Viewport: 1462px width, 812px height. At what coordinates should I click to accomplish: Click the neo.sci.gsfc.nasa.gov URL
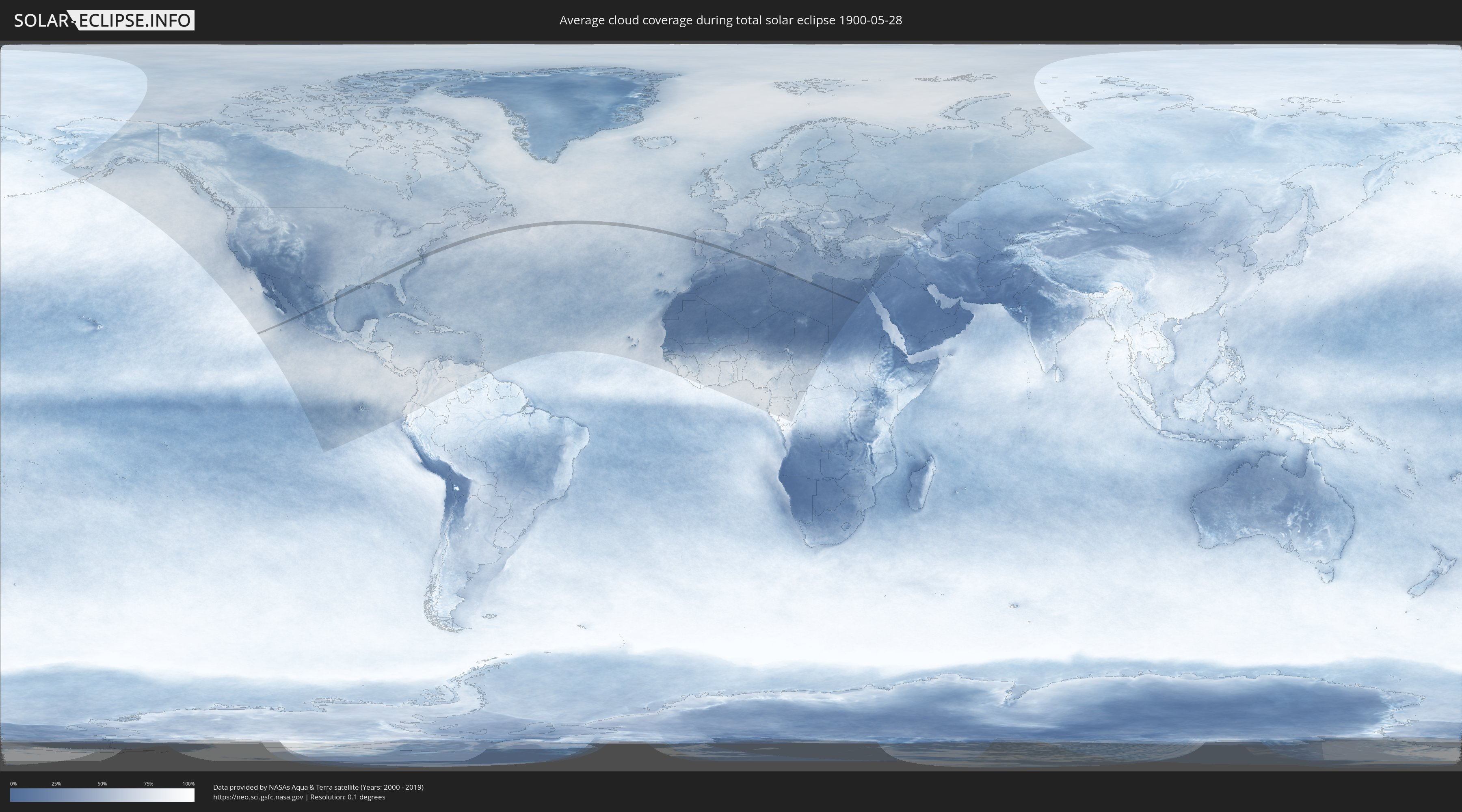click(x=258, y=797)
